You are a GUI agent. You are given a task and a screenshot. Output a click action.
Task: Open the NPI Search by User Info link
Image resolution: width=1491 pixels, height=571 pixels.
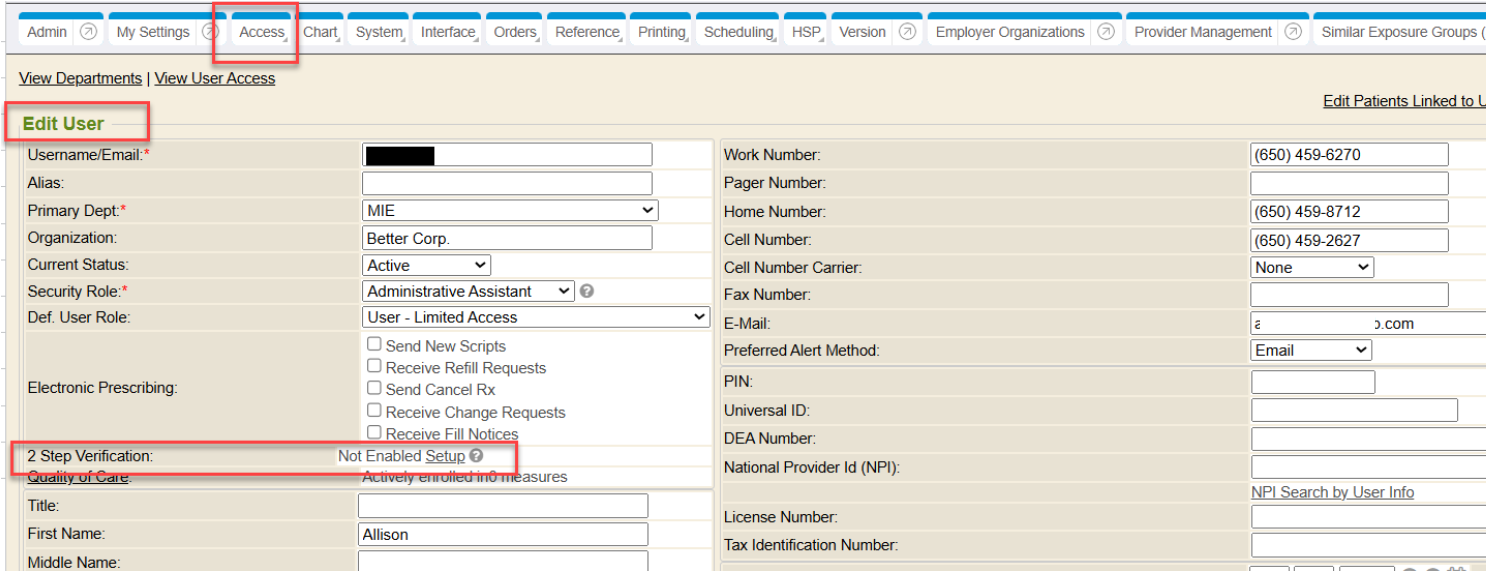[1332, 492]
